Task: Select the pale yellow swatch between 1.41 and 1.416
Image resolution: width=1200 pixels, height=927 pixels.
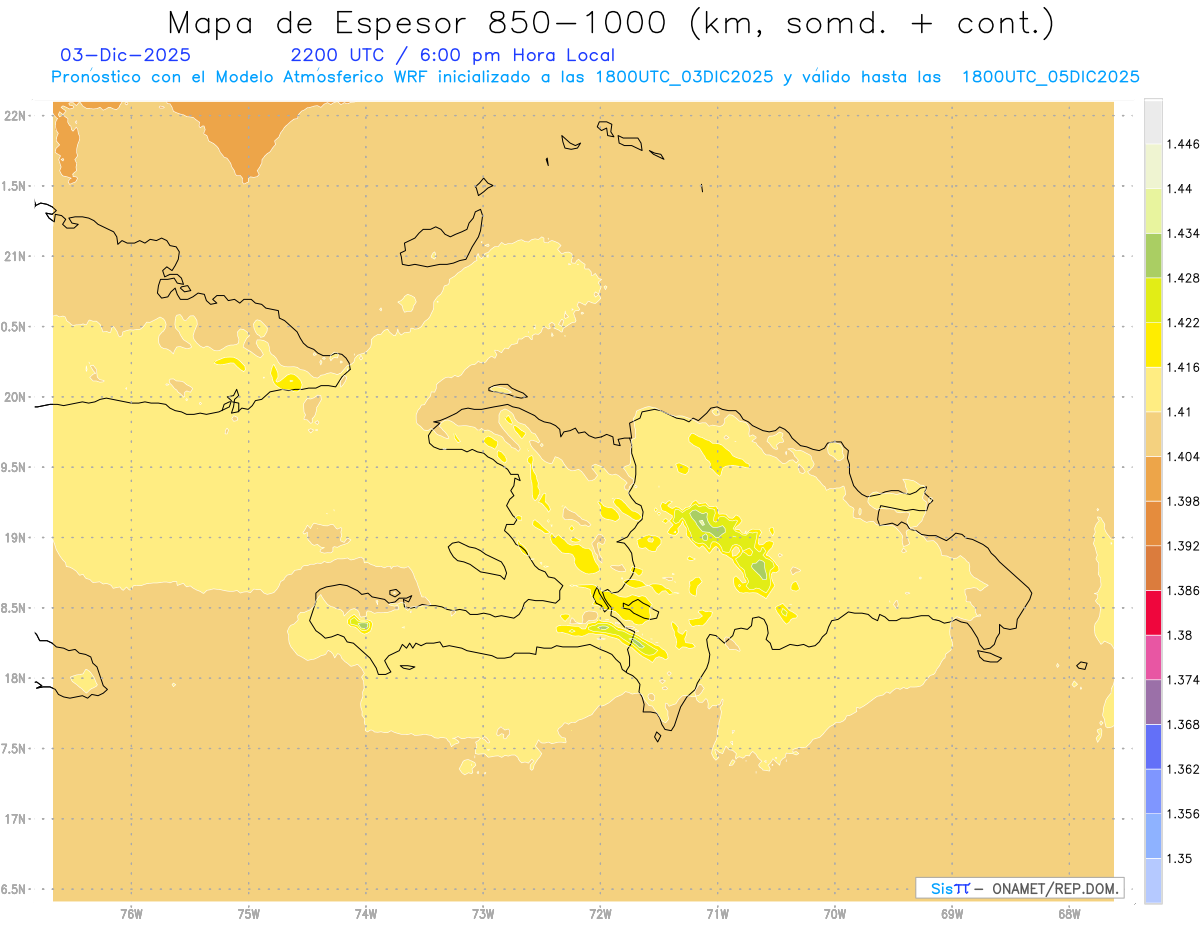Action: click(1153, 389)
